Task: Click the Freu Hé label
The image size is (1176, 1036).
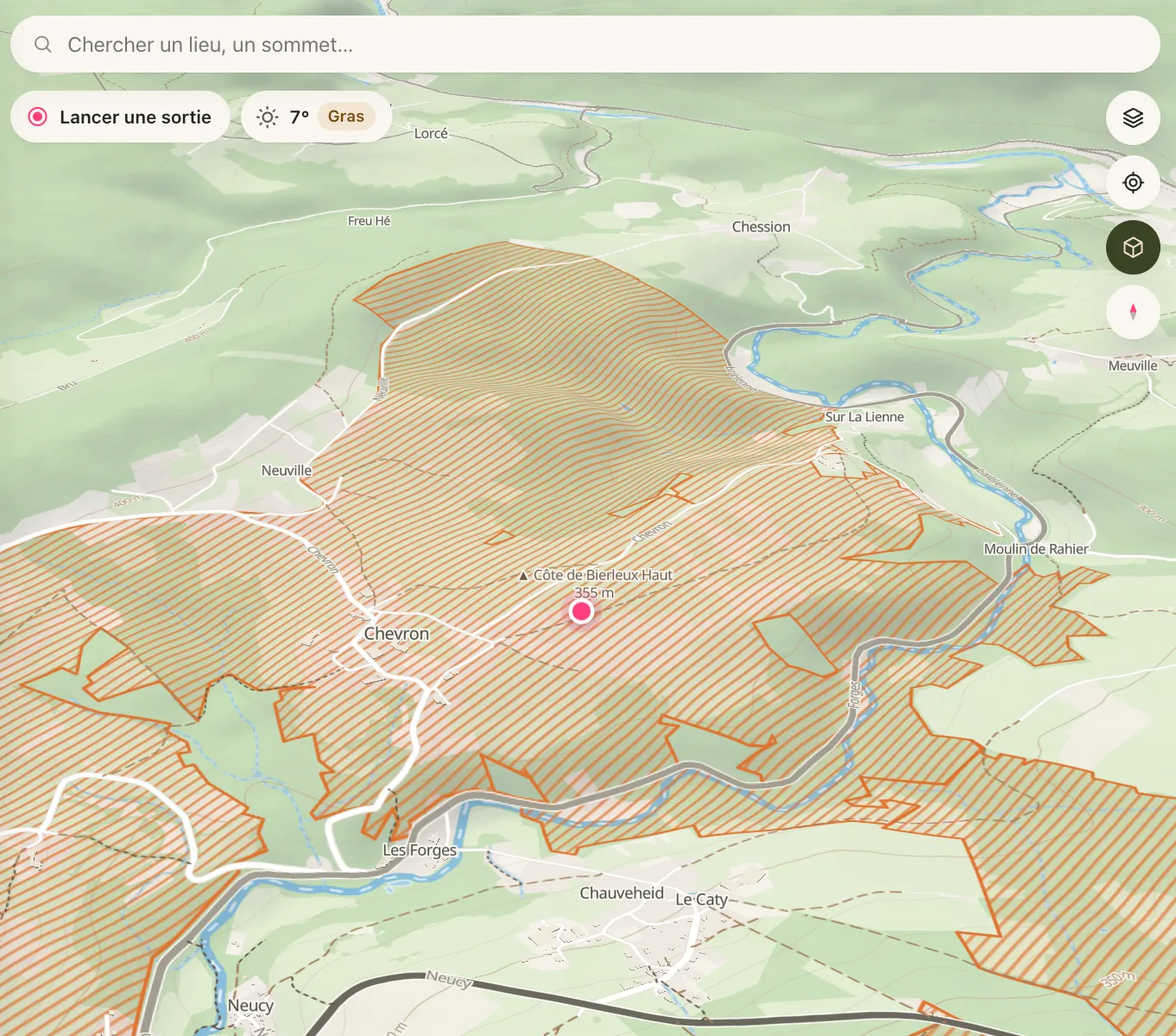Action: pos(369,221)
